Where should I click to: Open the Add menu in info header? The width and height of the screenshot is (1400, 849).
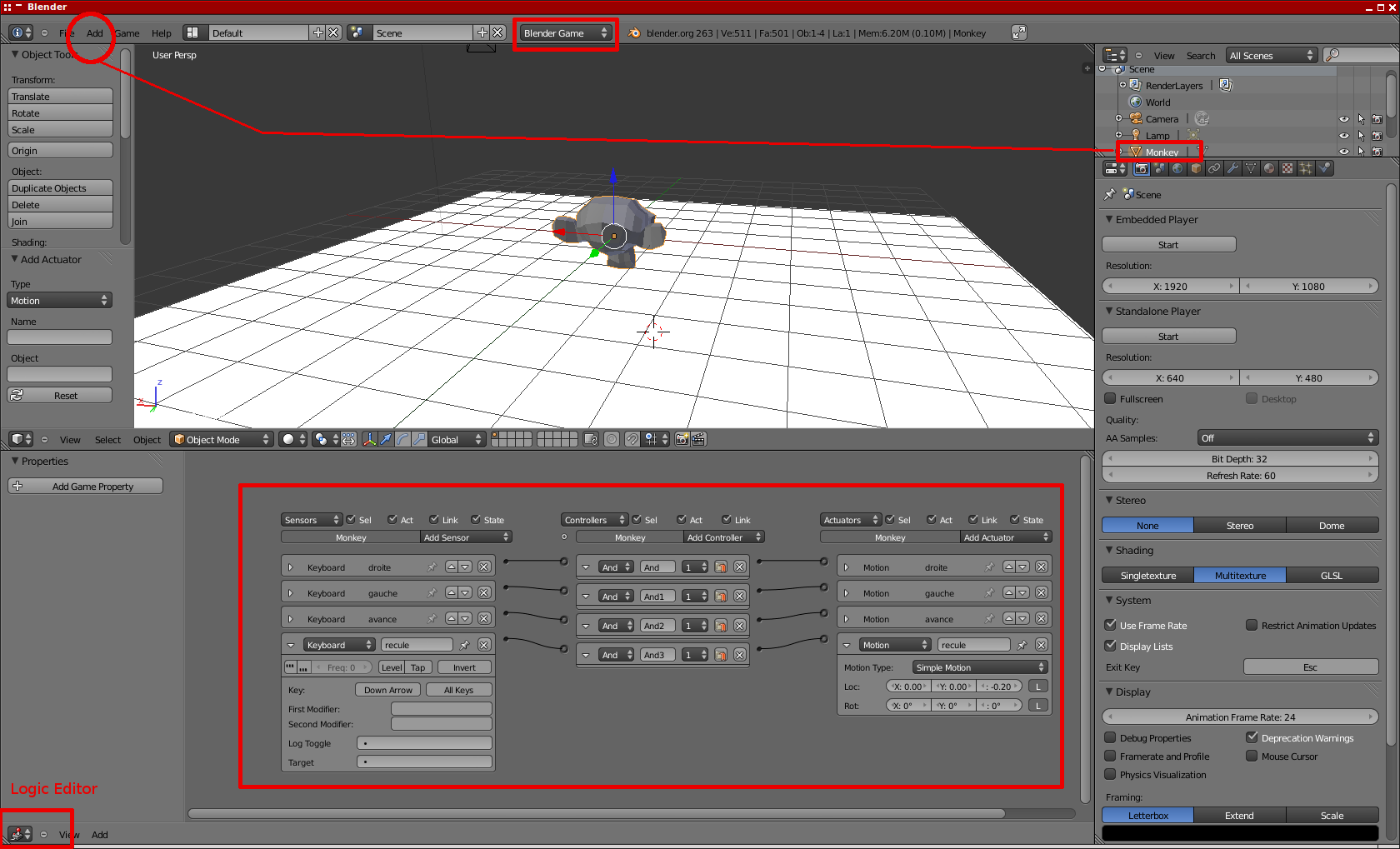95,33
